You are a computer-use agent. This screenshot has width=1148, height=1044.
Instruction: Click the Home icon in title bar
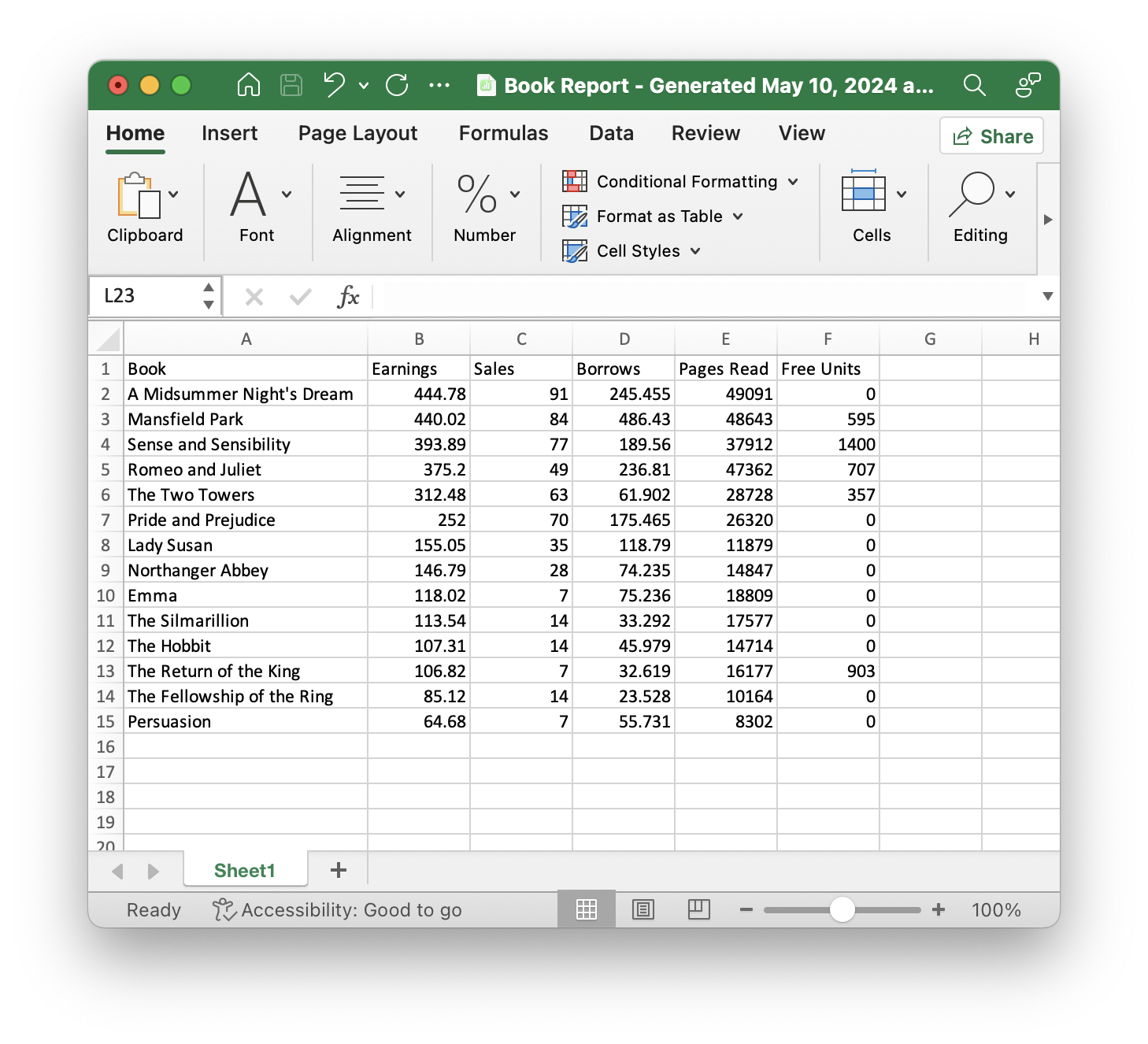click(249, 84)
